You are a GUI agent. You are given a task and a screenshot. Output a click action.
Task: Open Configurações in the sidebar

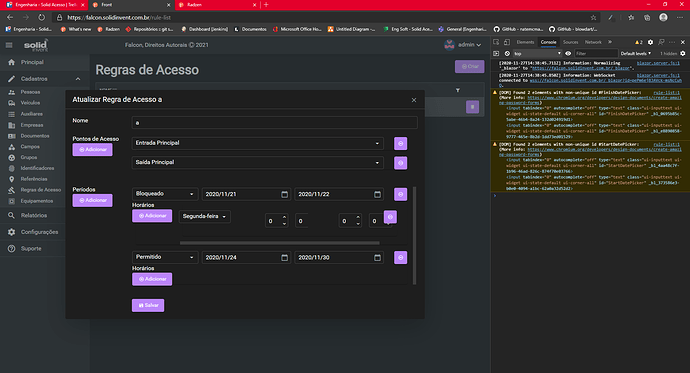39,232
